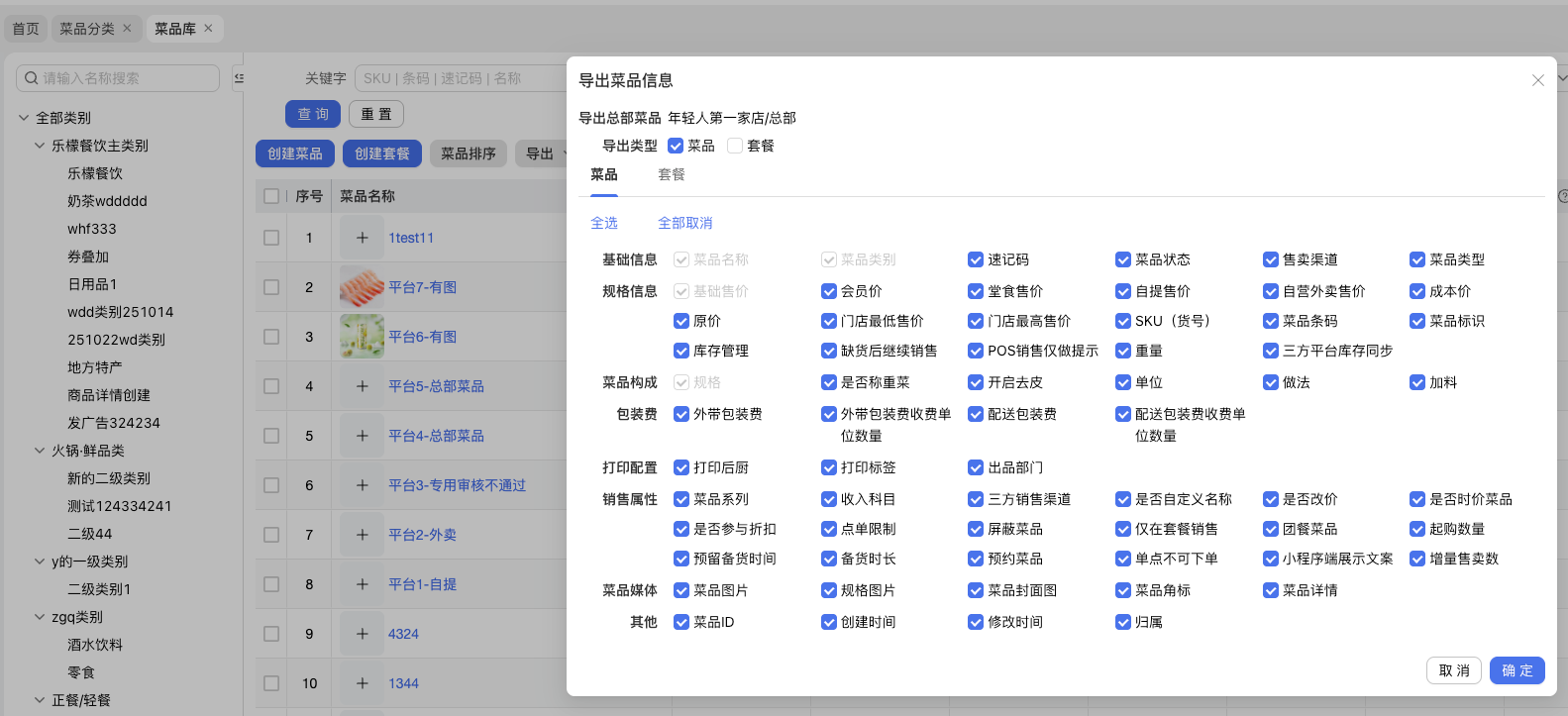Open thumbnail image of 平台7-有图
Screen dimensions: 1568x716
(x=362, y=287)
